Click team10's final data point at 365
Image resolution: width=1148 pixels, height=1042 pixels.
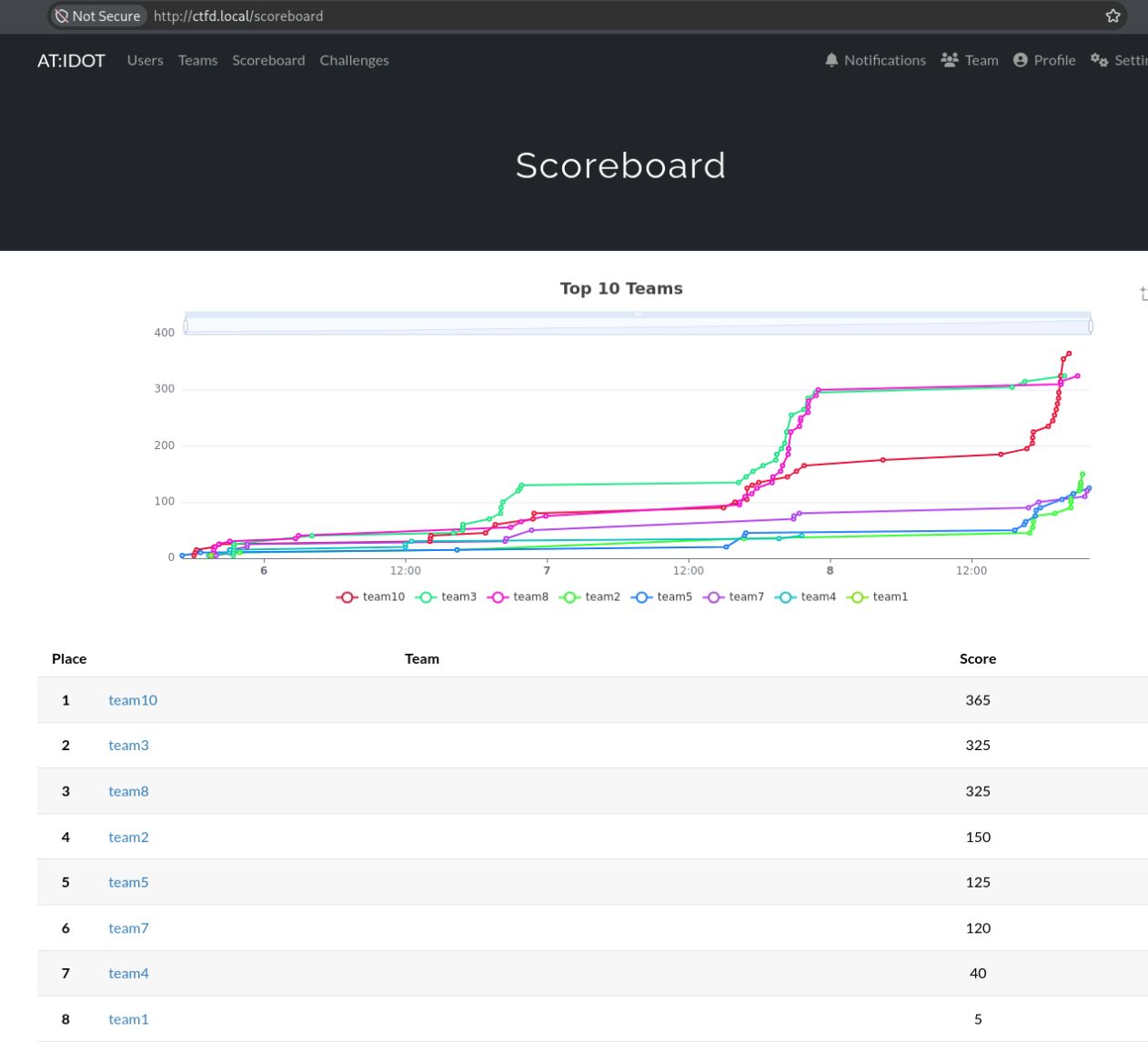pos(1069,354)
